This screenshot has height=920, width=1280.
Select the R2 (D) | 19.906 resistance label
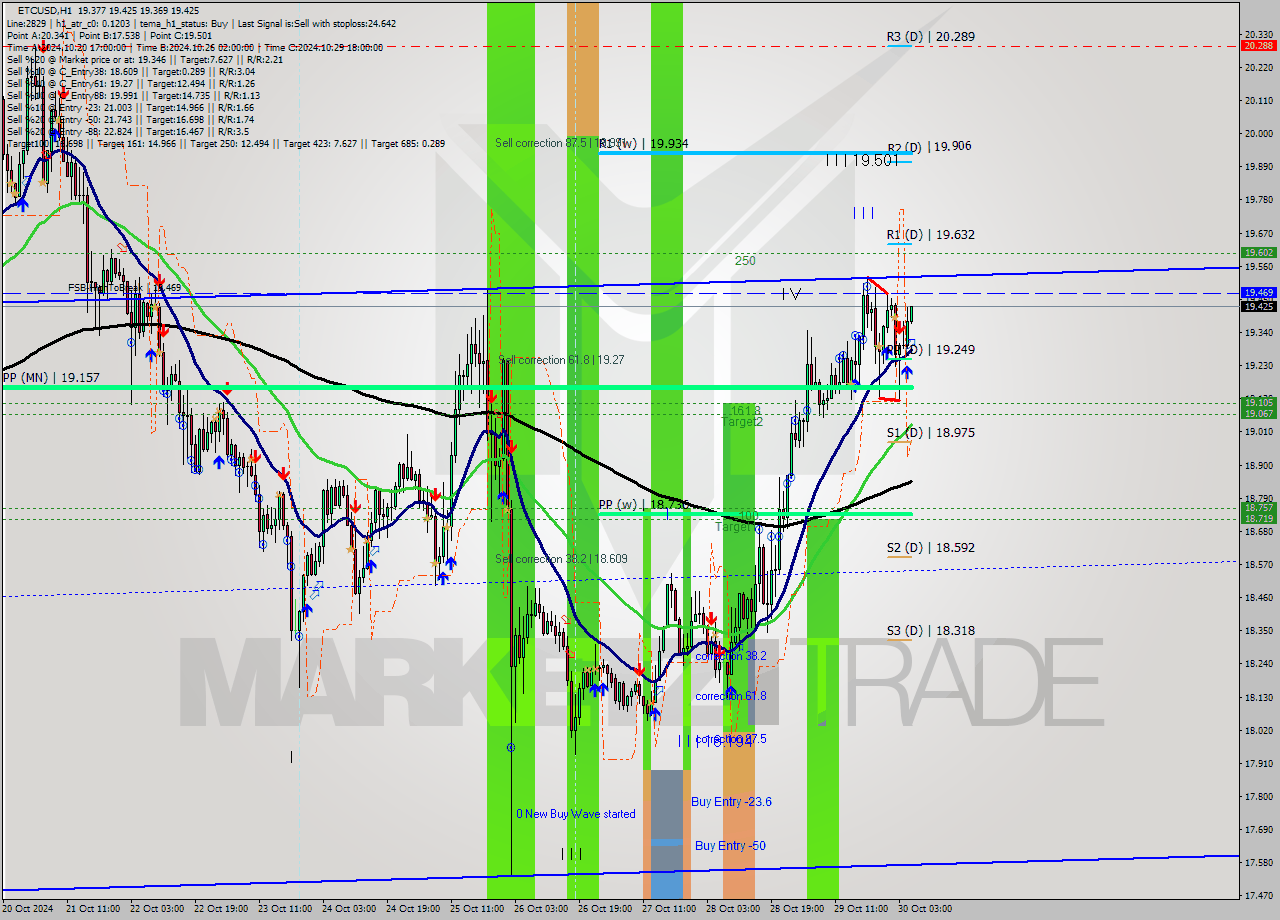point(929,146)
